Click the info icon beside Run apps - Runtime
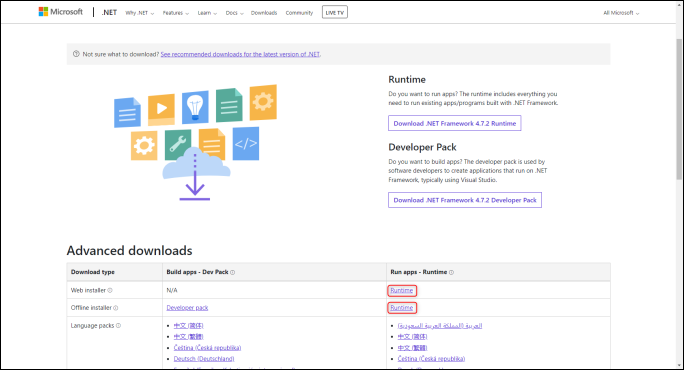This screenshot has height=370, width=684. coord(451,272)
